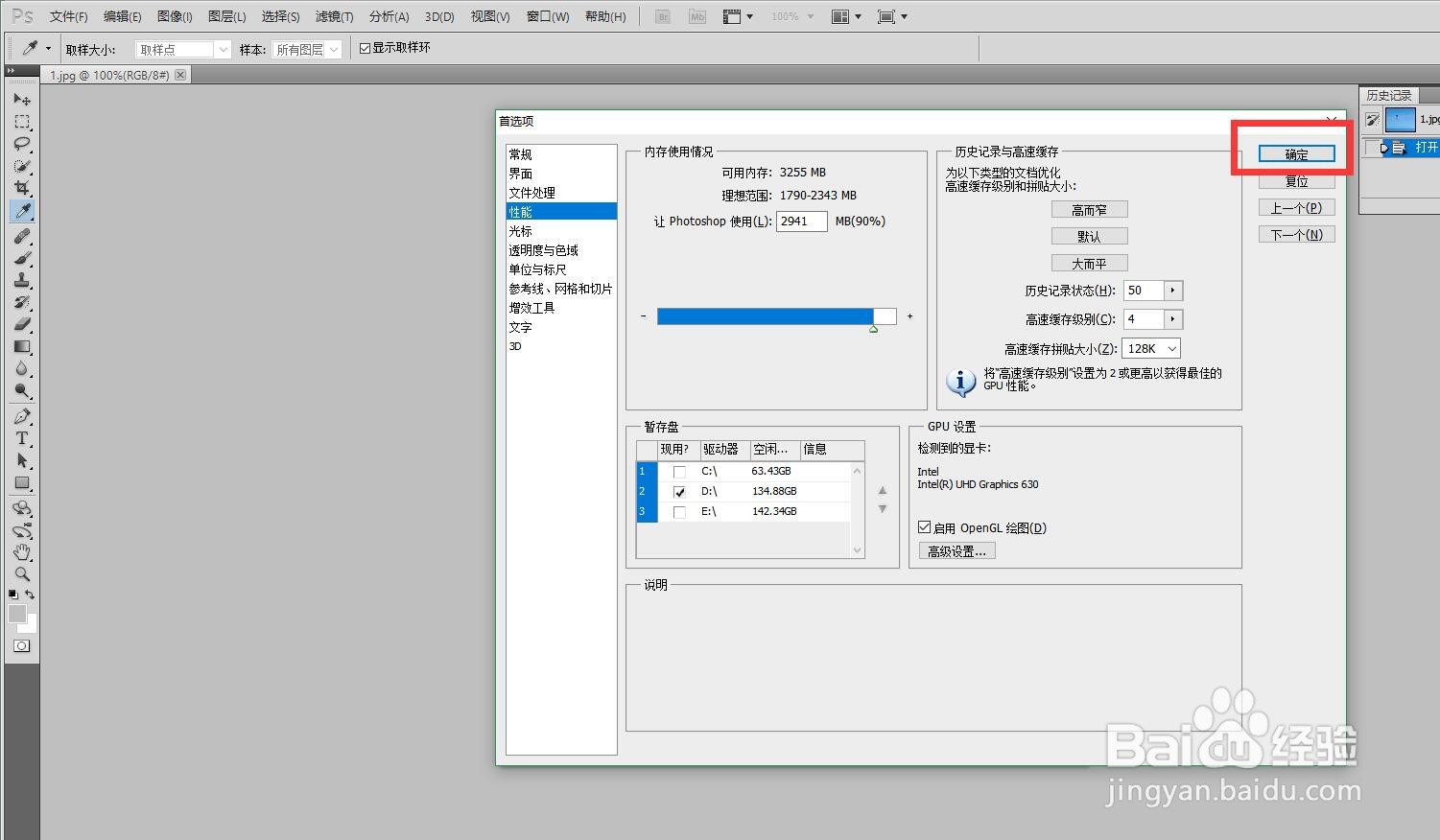Screen dimensions: 1440x840
Task: Select the Rectangular Marquee tool
Action: pos(22,122)
